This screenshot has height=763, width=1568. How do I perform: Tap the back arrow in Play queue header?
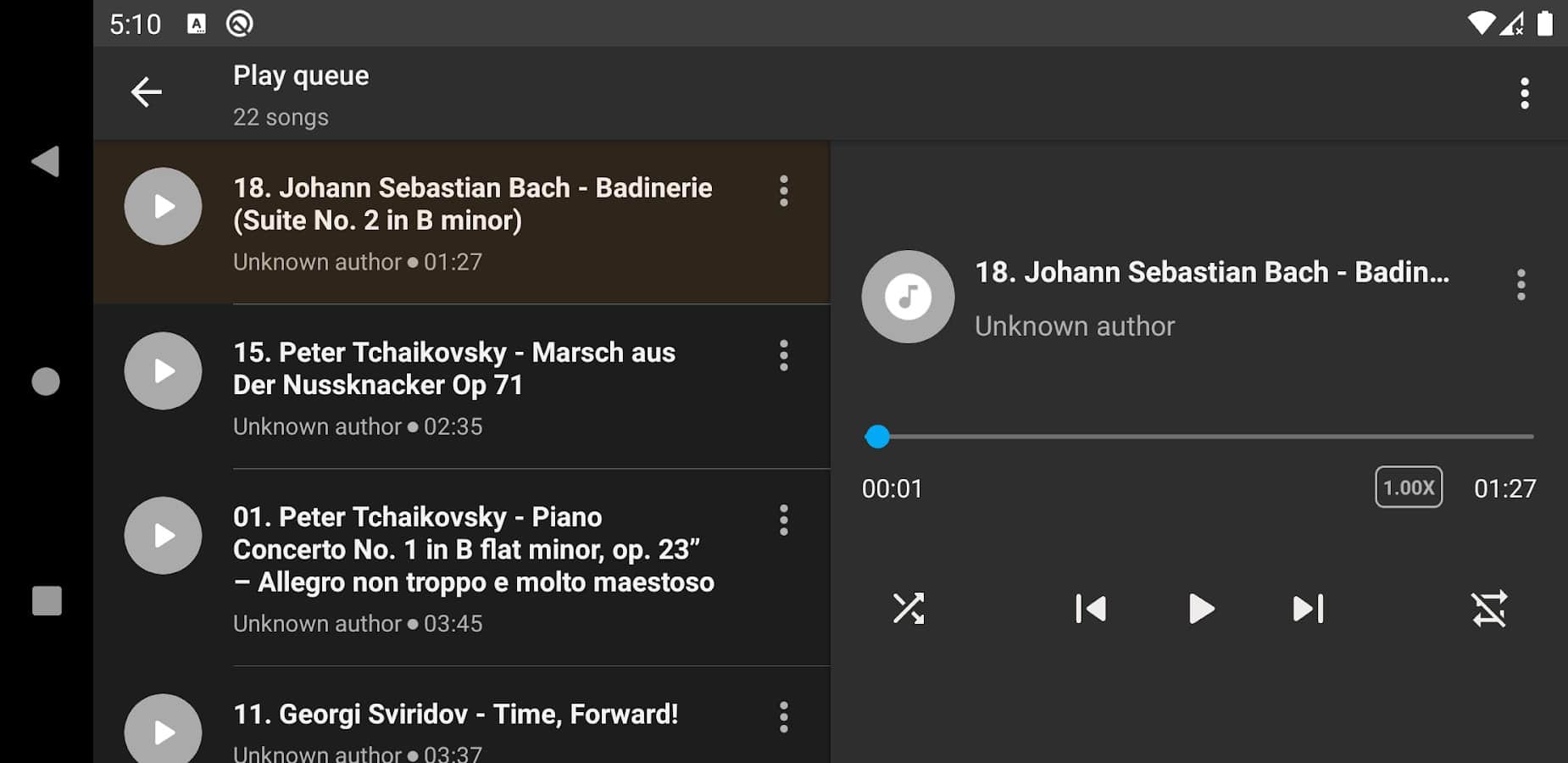click(146, 92)
